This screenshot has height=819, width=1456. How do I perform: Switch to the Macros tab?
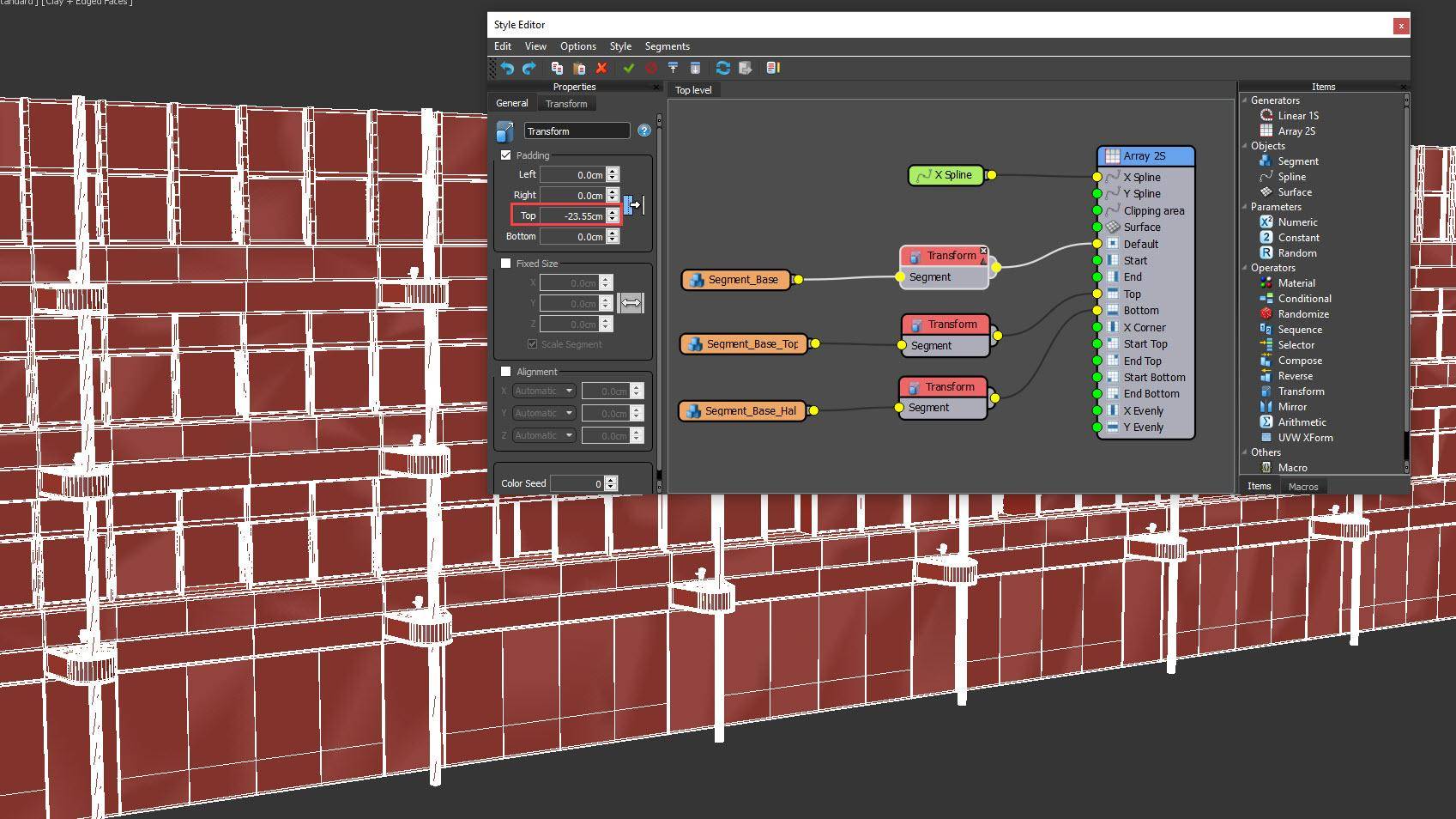[x=1303, y=486]
